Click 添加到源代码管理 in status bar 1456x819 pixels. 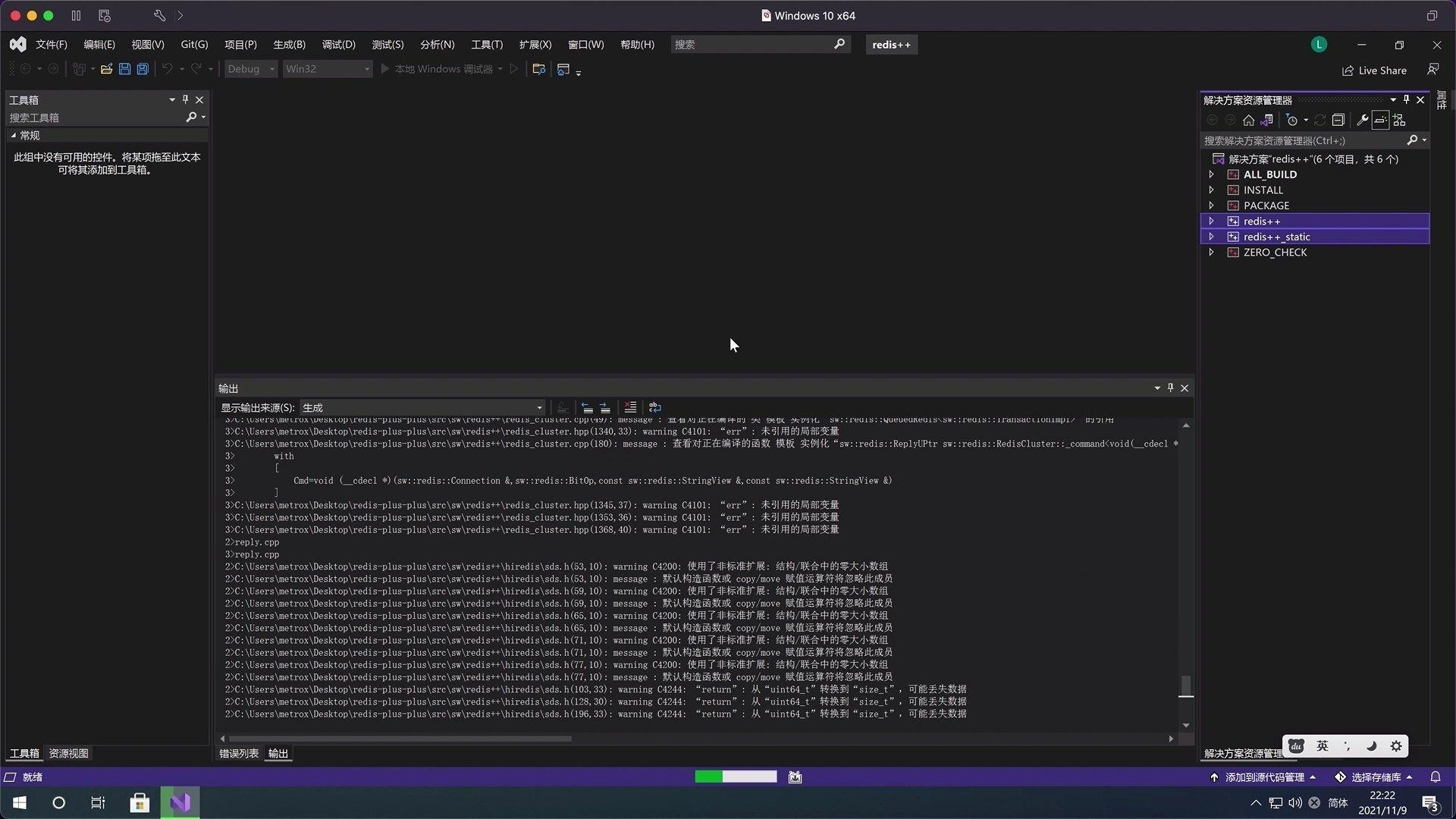[x=1263, y=777]
